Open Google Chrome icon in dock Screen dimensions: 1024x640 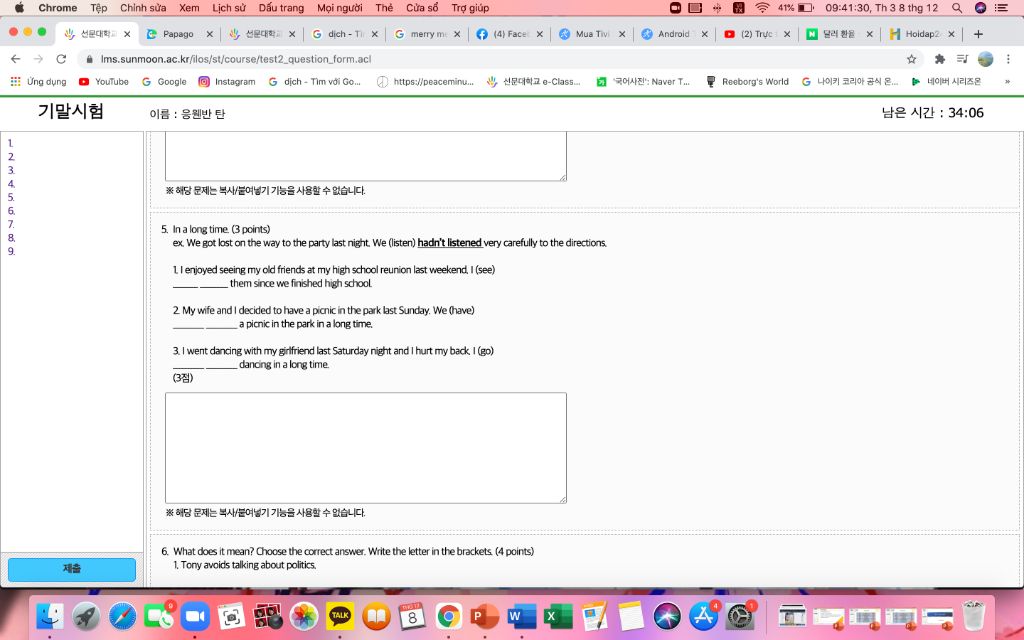[449, 616]
